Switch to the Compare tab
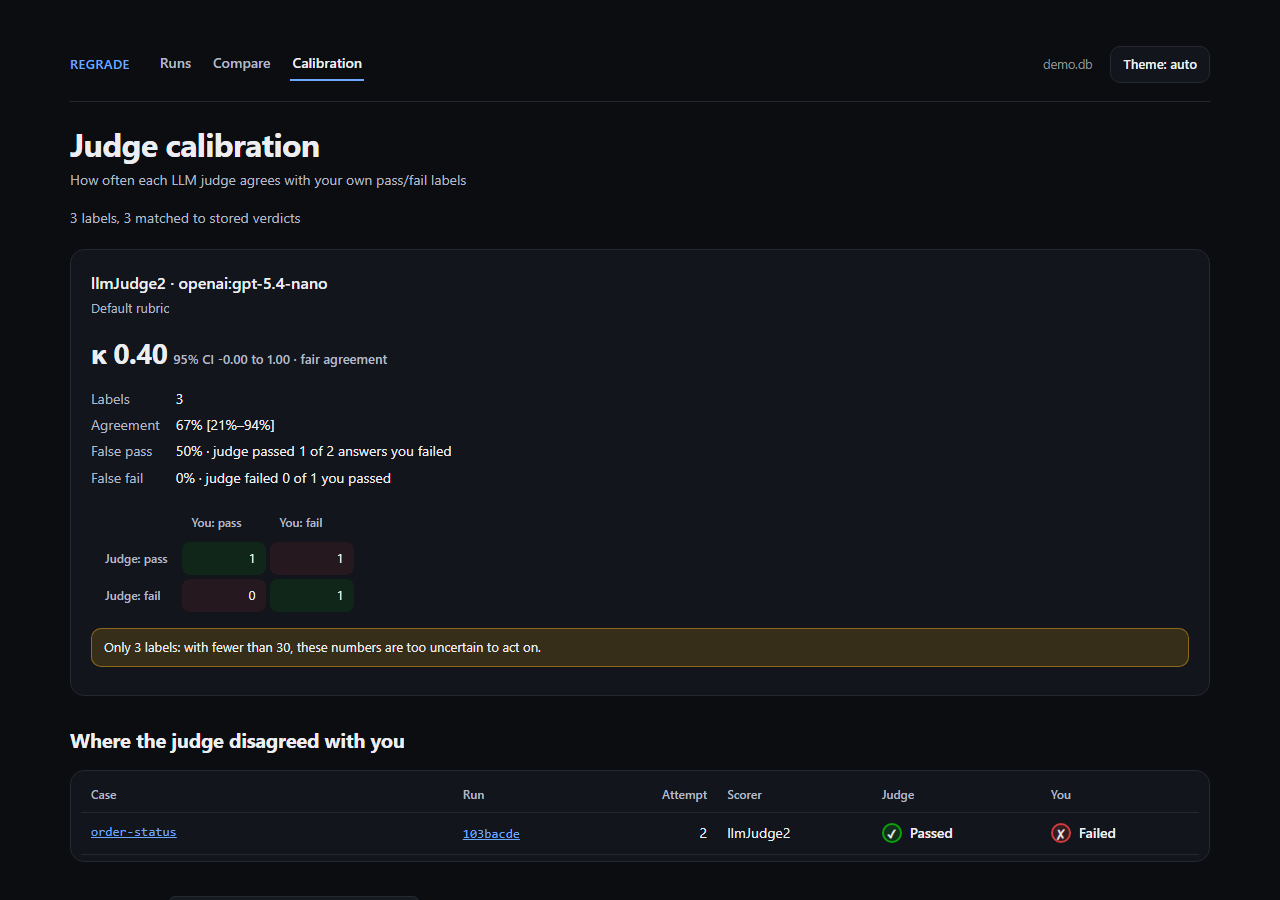 click(x=241, y=63)
